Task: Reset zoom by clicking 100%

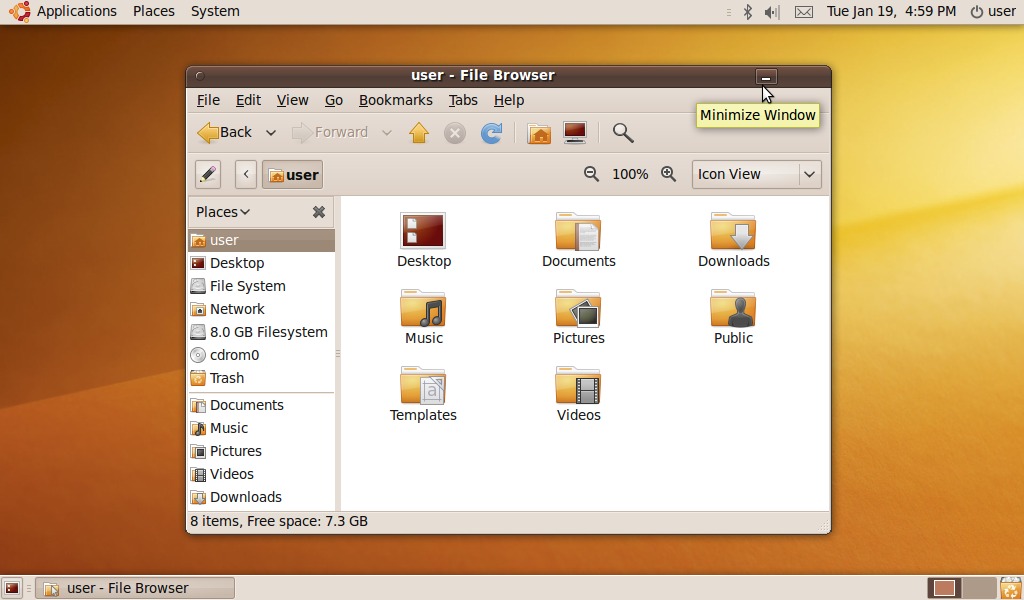Action: coord(630,174)
